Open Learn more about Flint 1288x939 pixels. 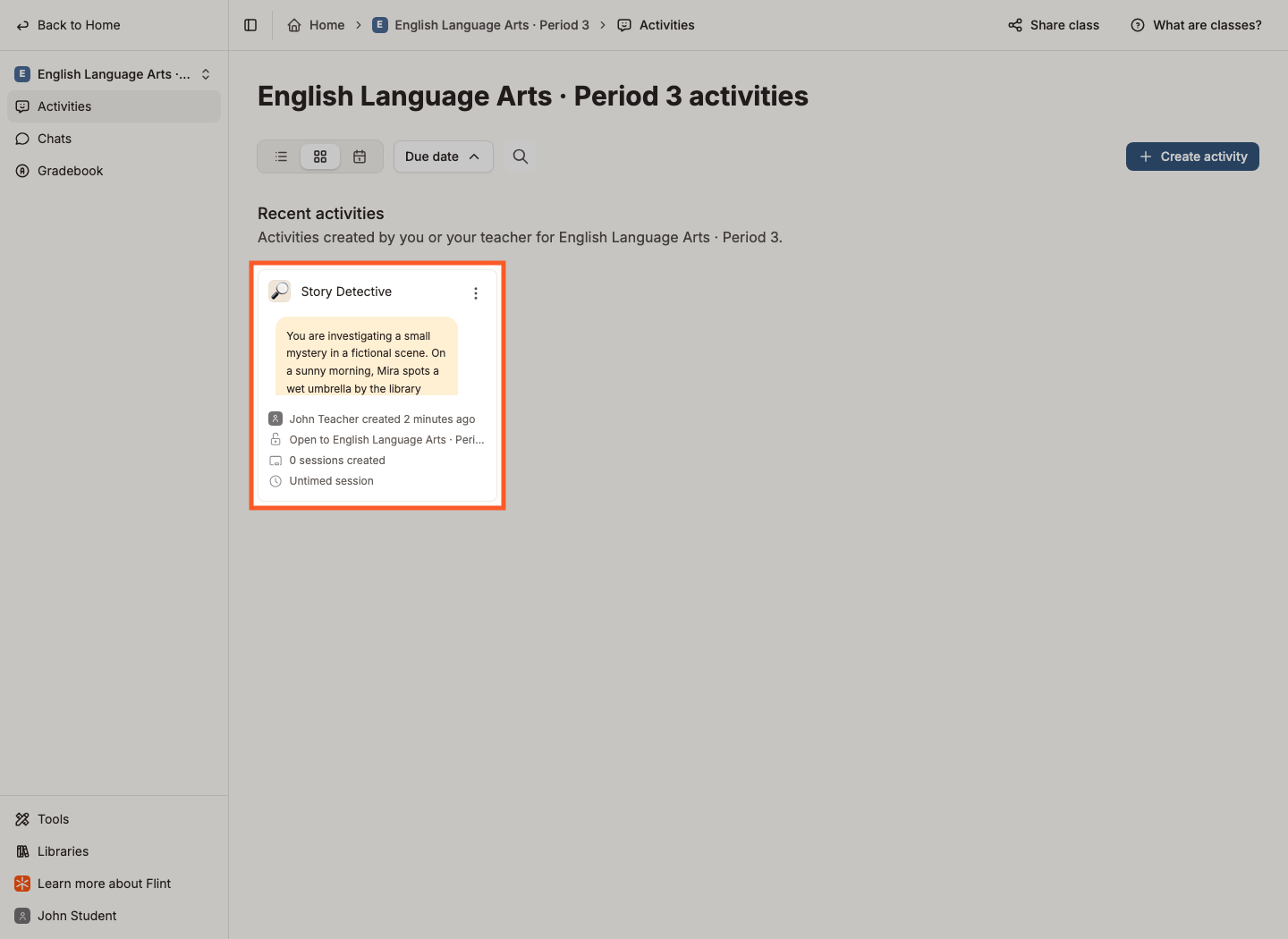(114, 884)
